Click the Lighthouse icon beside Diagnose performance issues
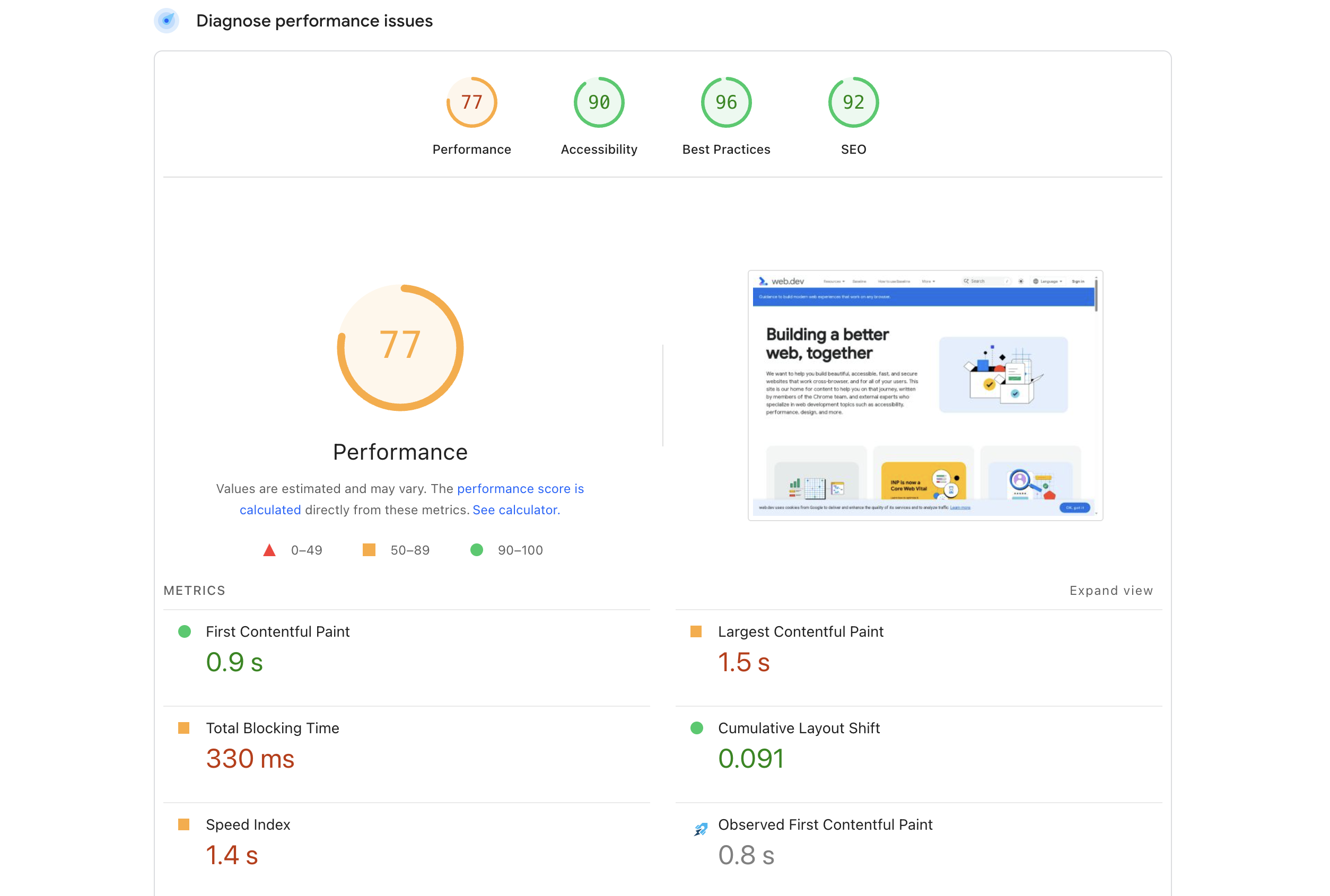The height and width of the screenshot is (896, 1330). pos(167,21)
